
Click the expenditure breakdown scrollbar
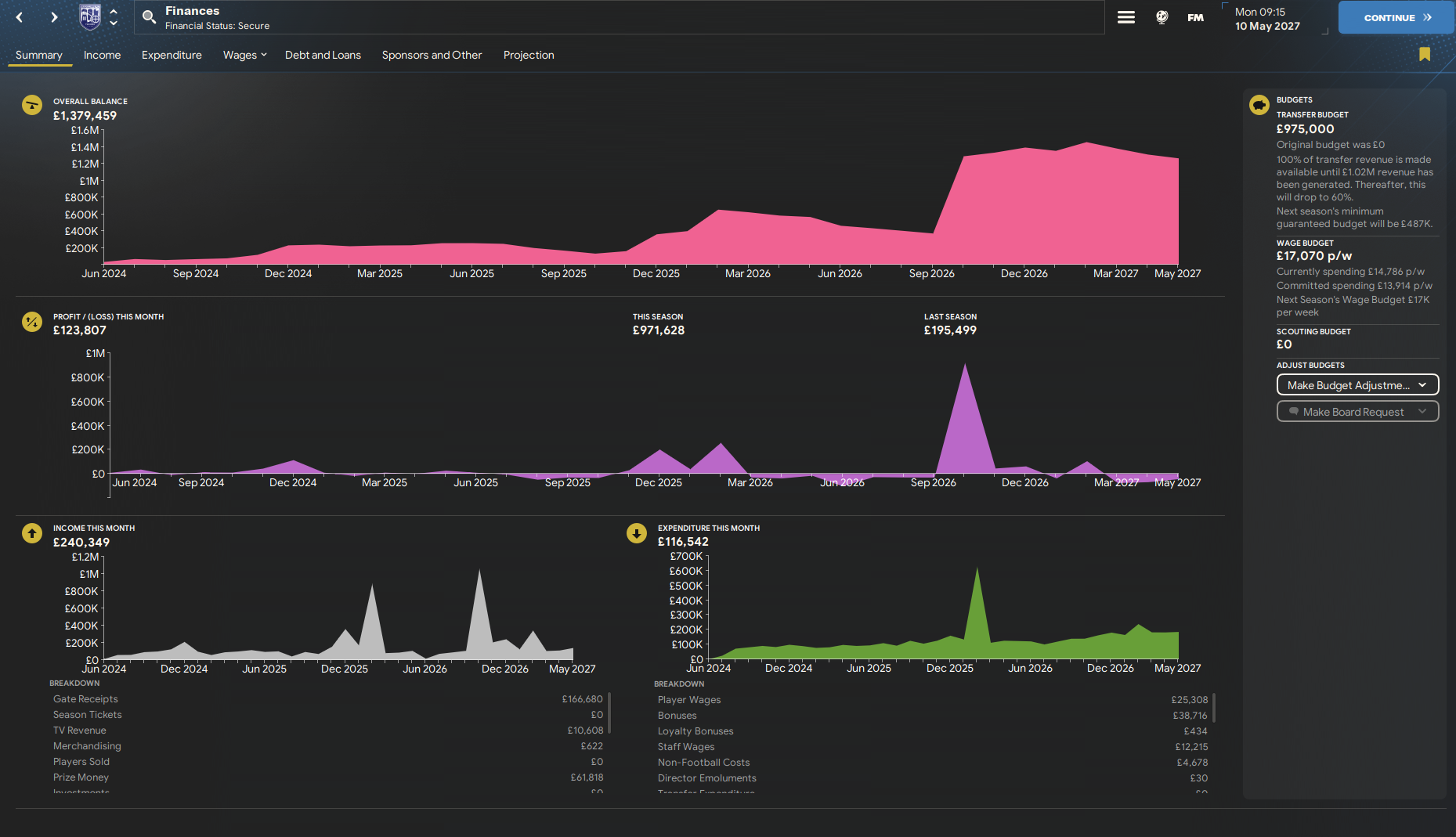(x=1214, y=707)
